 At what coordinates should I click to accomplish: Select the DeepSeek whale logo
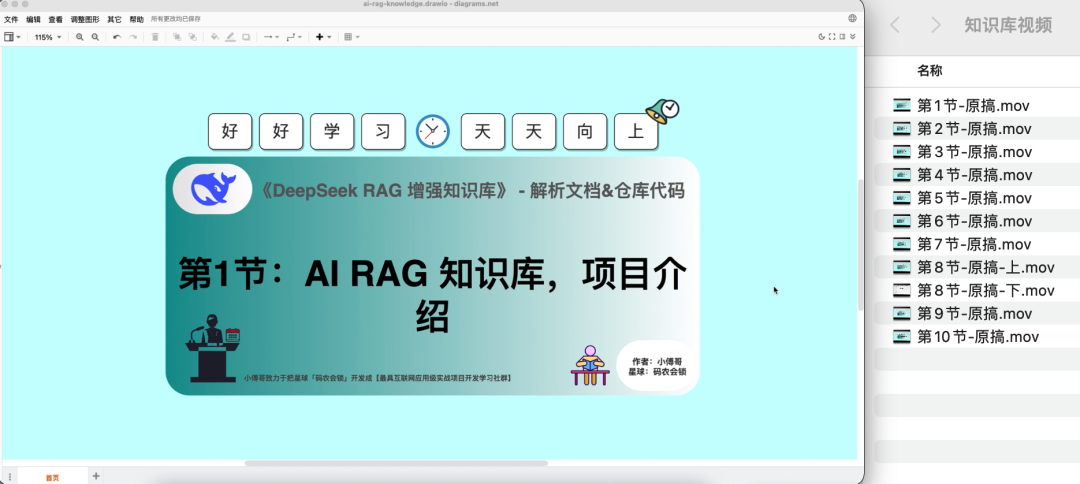(x=212, y=189)
